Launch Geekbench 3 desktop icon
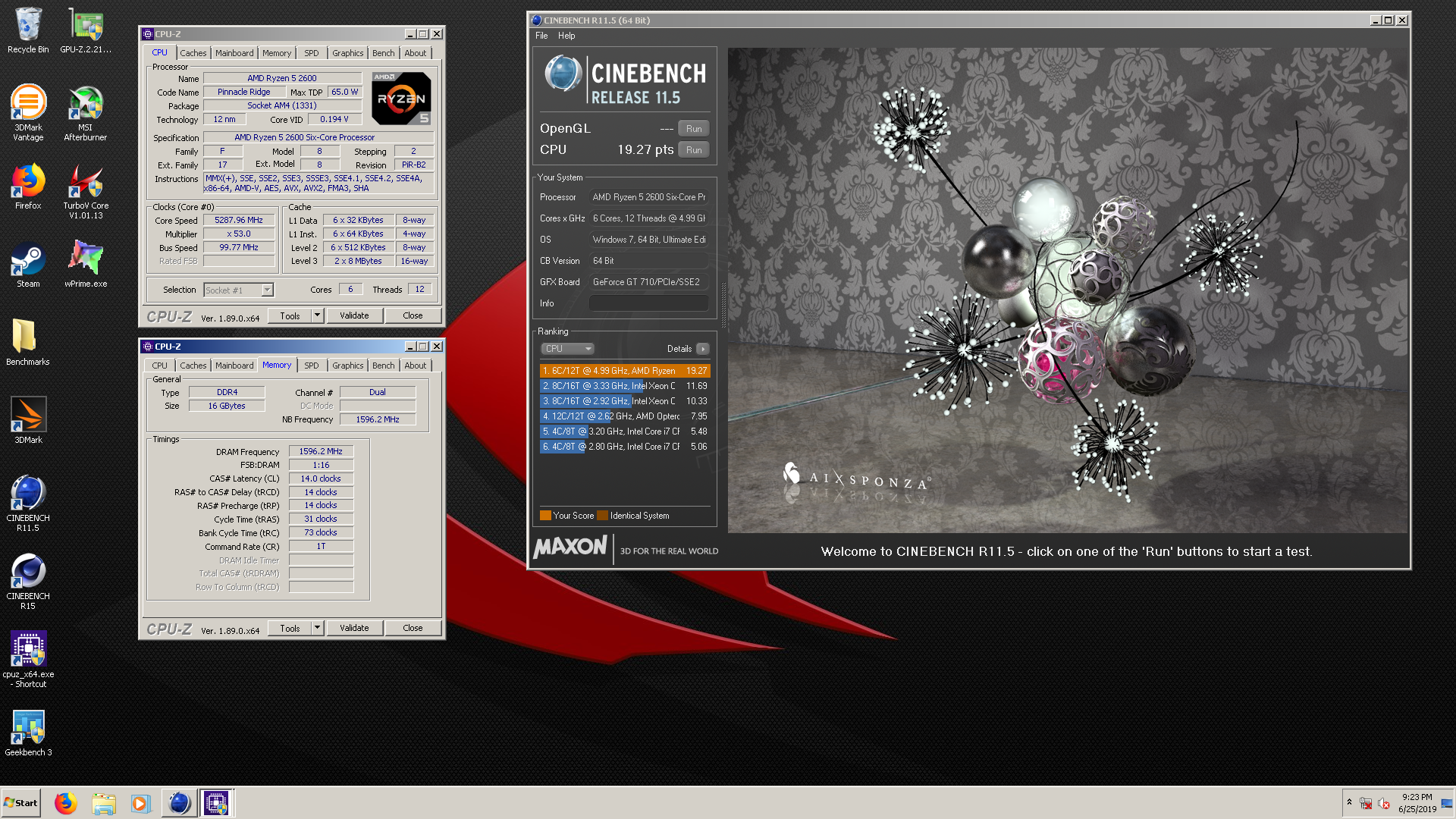The height and width of the screenshot is (819, 1456). 28,733
